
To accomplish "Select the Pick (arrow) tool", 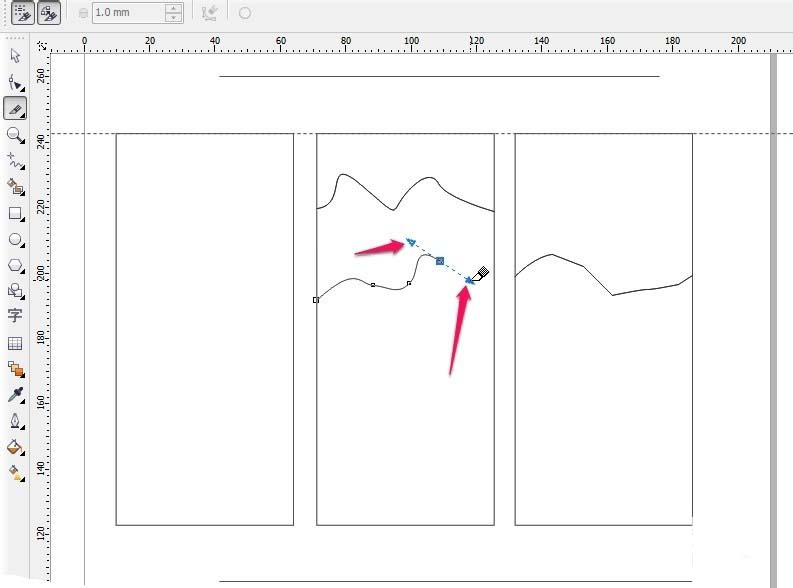I will pyautogui.click(x=15, y=56).
